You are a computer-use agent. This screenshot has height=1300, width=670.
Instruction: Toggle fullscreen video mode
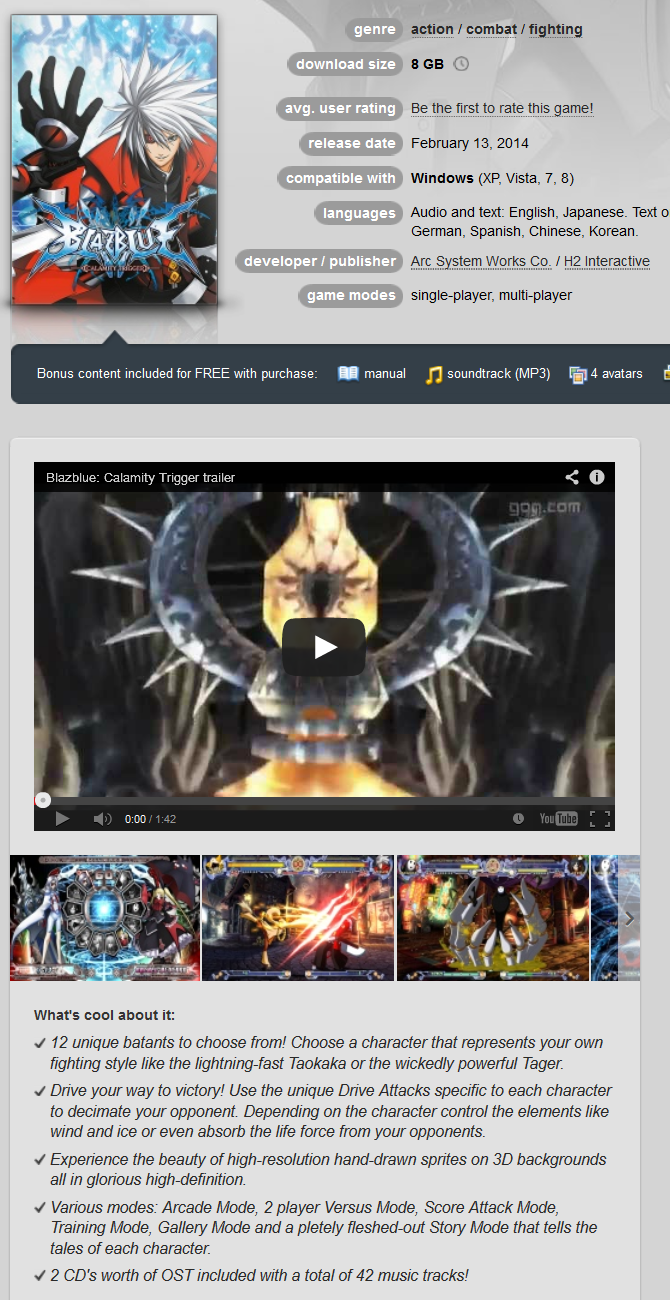point(600,819)
